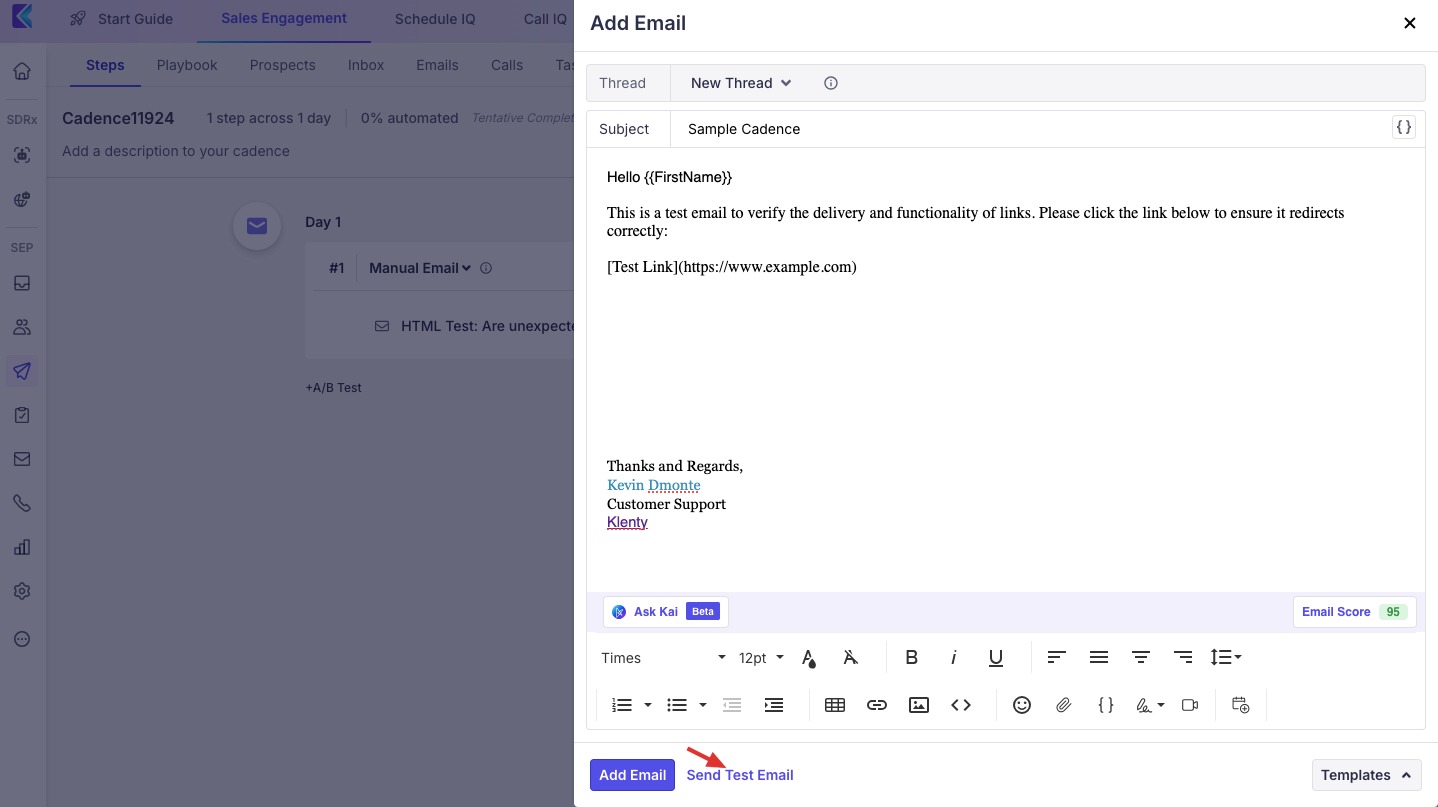Open the source code view
This screenshot has width=1438, height=807.
(x=961, y=705)
